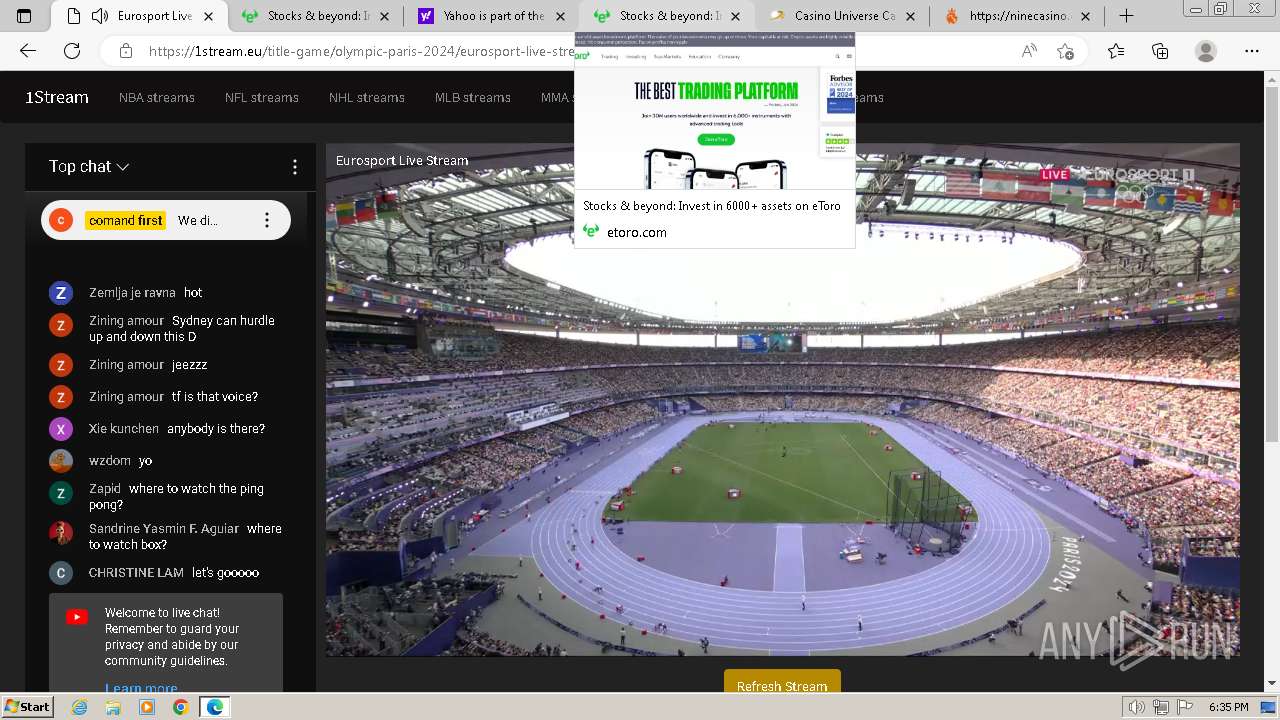Screen dimensions: 1280x720
Task: Open NBA streams page
Action: pyautogui.click(x=157, y=97)
